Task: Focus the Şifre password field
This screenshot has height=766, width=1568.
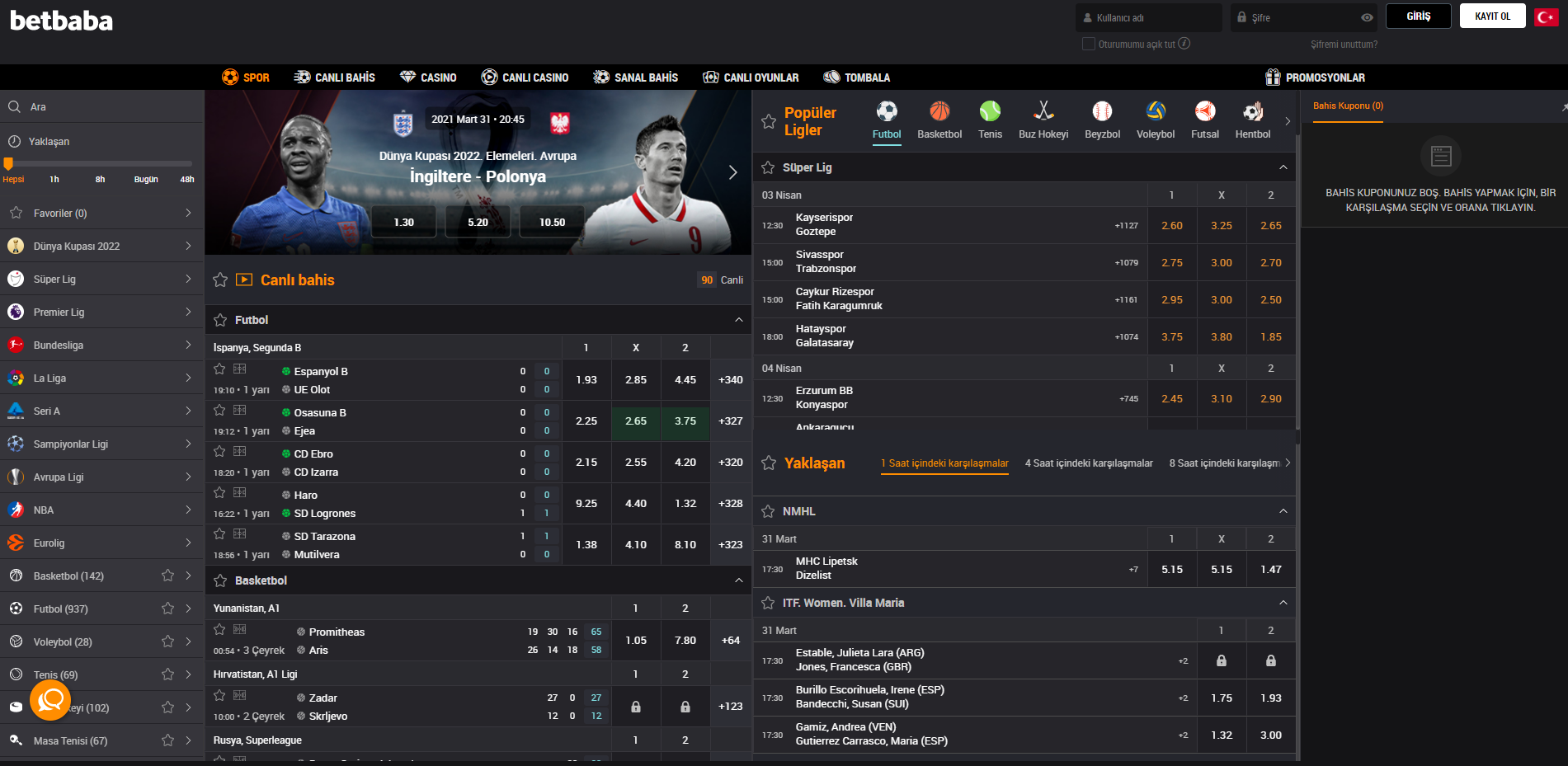Action: pyautogui.click(x=1304, y=17)
